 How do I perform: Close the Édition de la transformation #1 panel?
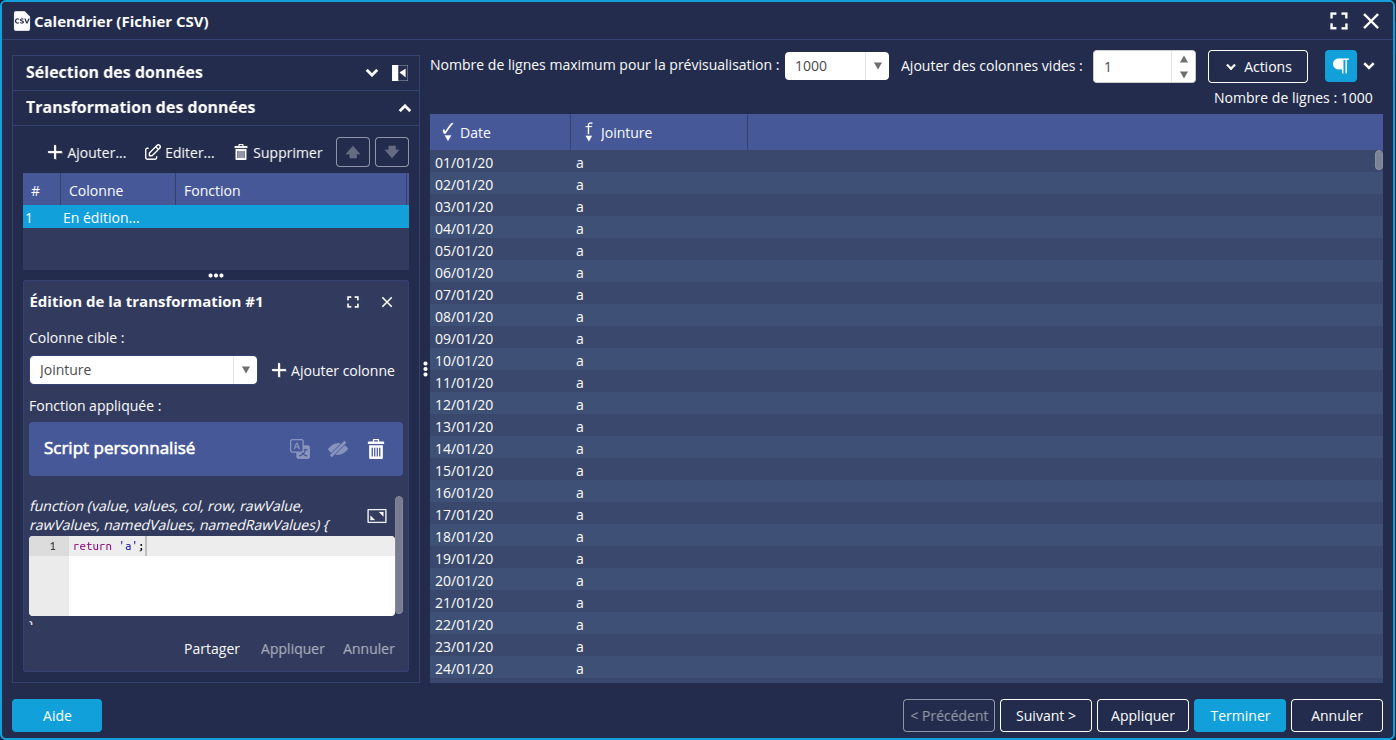387,302
